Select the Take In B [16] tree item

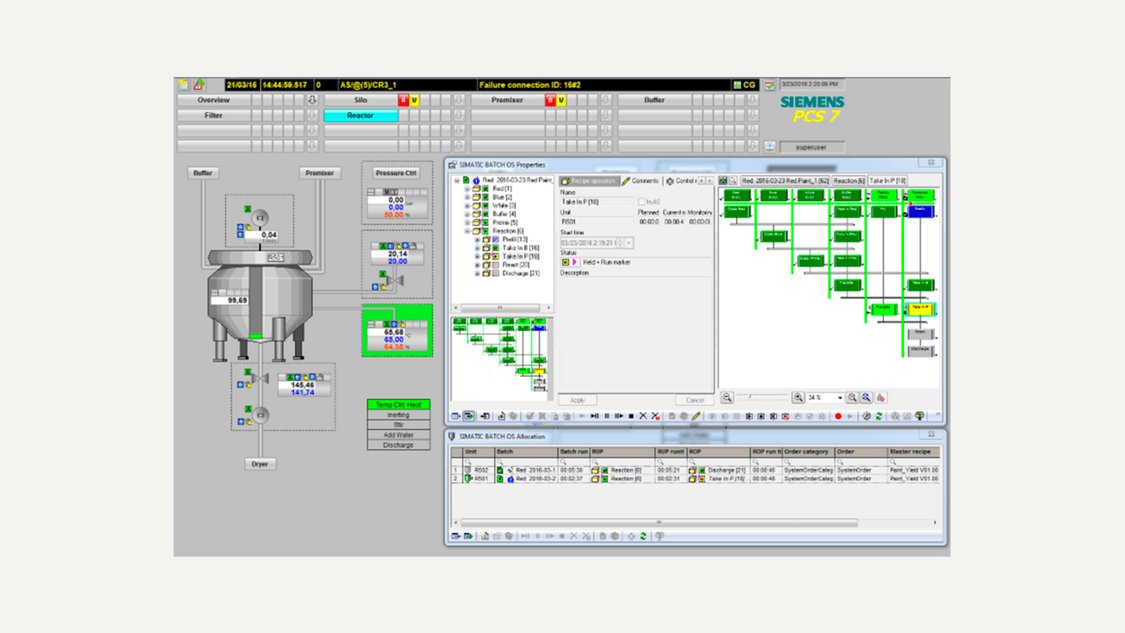tap(520, 248)
